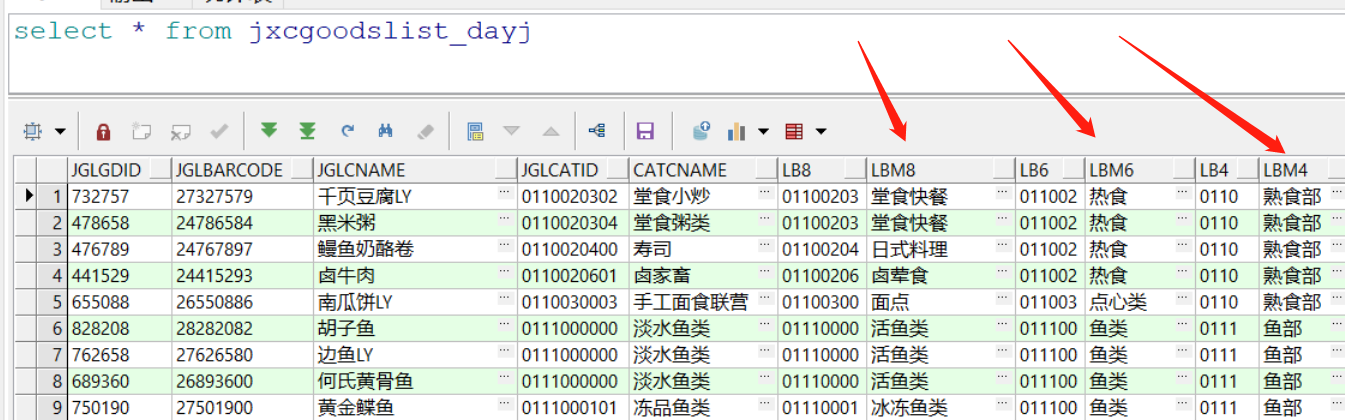The image size is (1345, 420).
Task: Click the JGLGDID column header
Action: (118, 169)
